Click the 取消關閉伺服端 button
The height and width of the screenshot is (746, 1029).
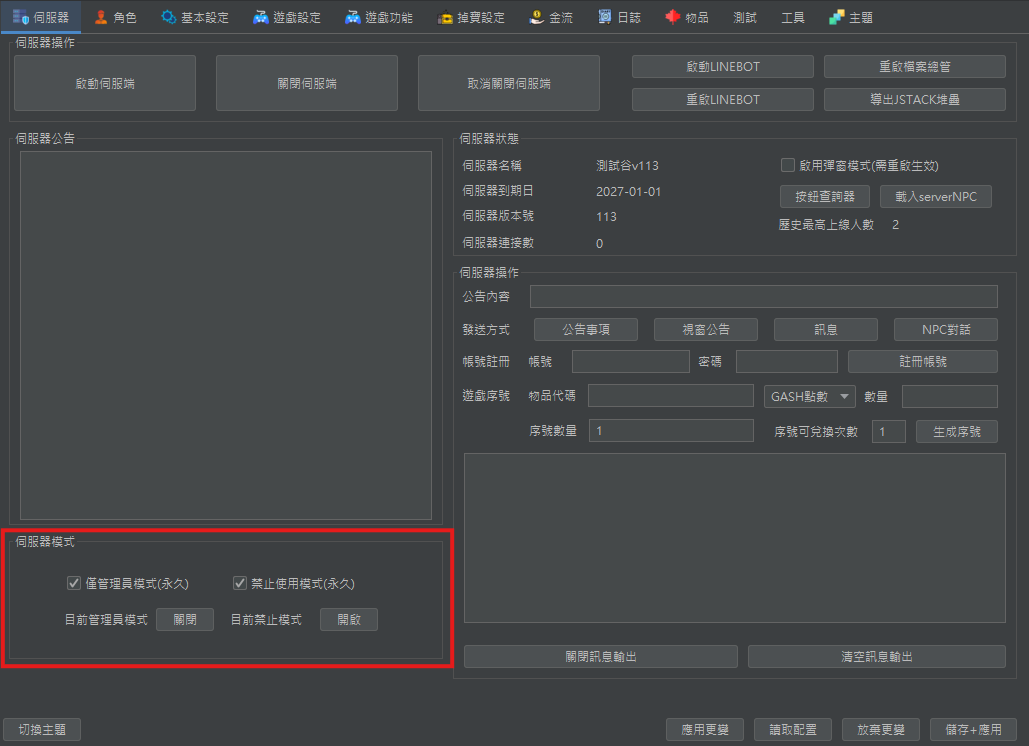pyautogui.click(x=509, y=83)
